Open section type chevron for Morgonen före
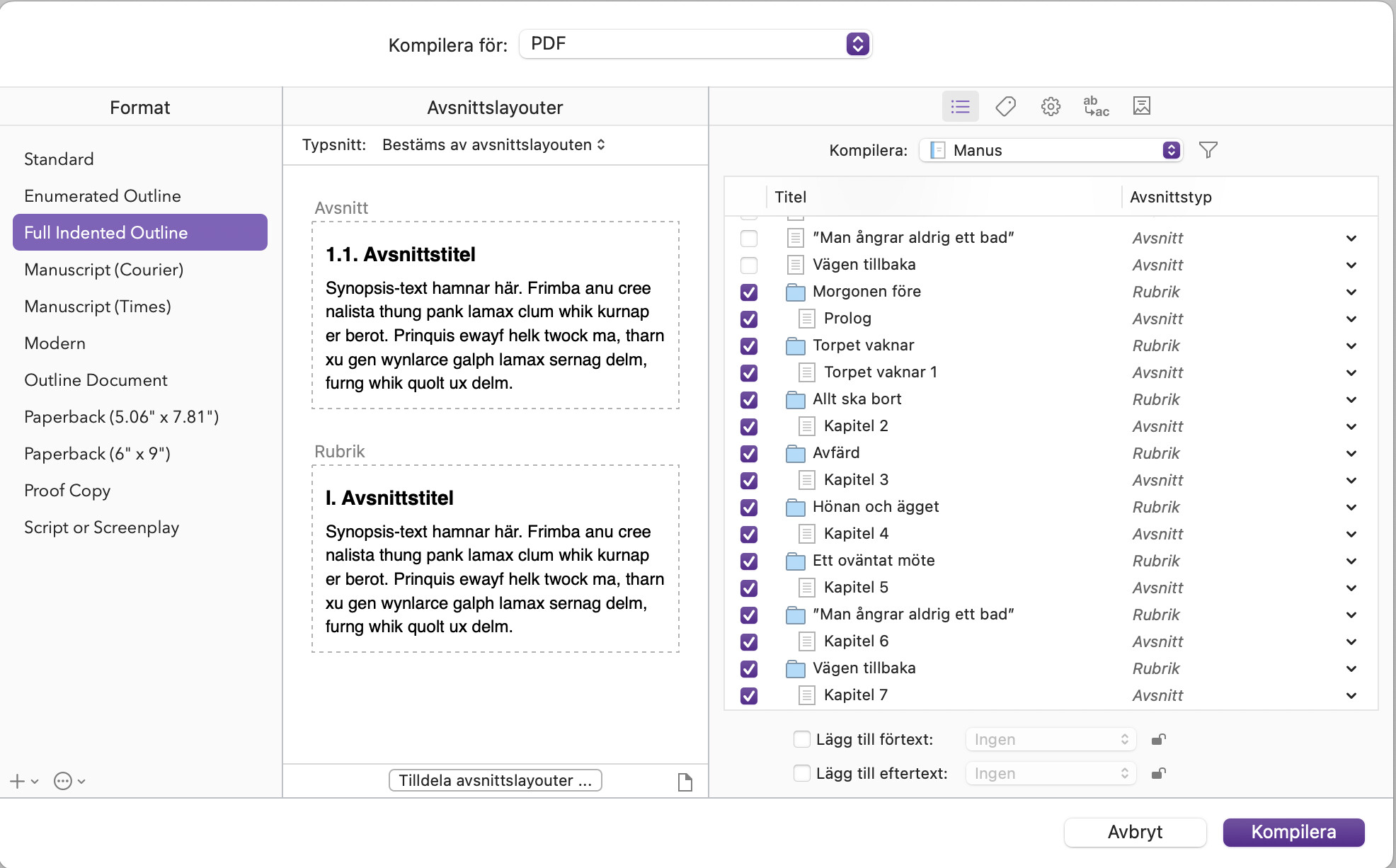 pyautogui.click(x=1351, y=292)
